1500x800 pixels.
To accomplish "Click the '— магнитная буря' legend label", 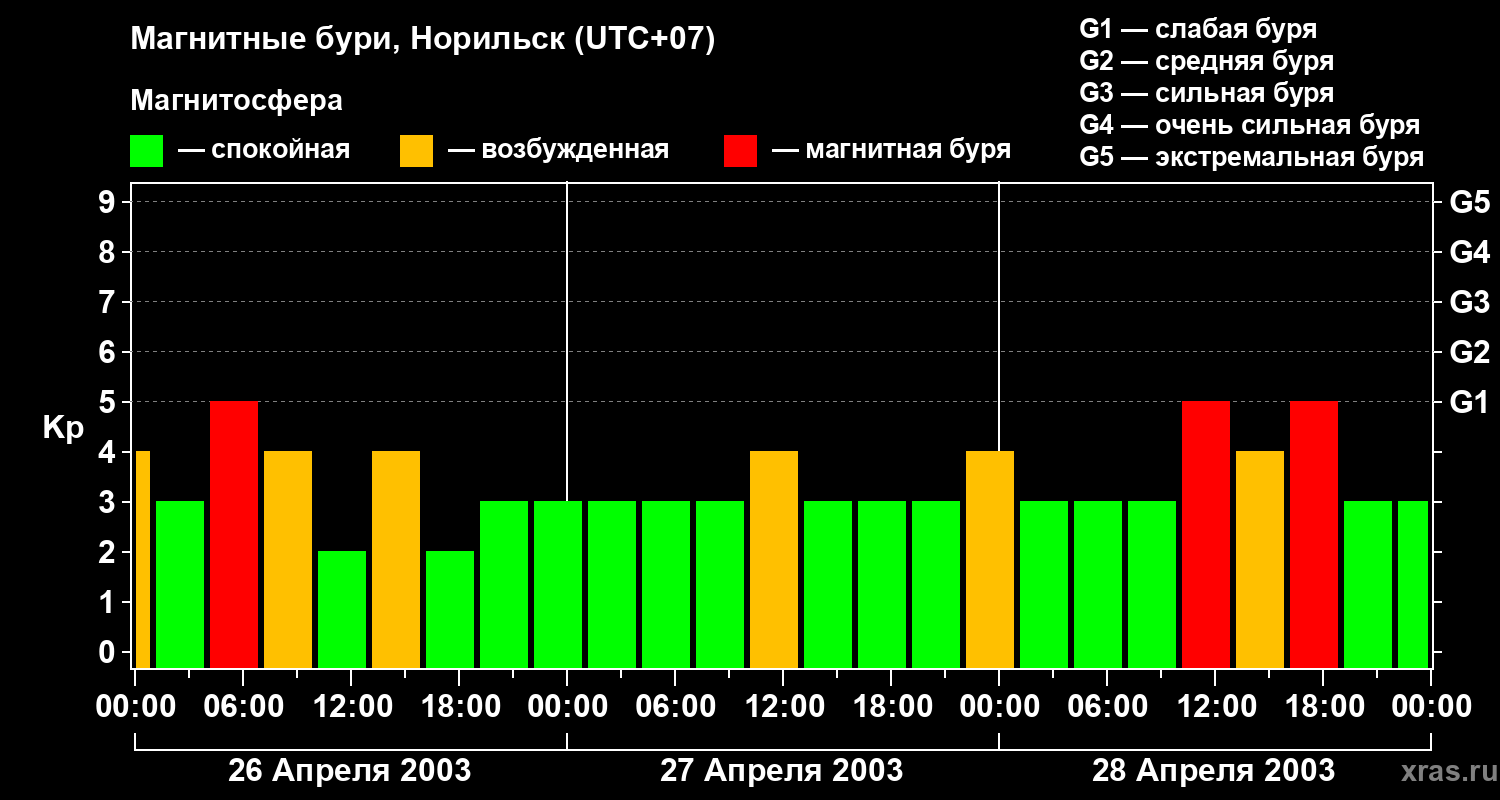I will [x=892, y=151].
